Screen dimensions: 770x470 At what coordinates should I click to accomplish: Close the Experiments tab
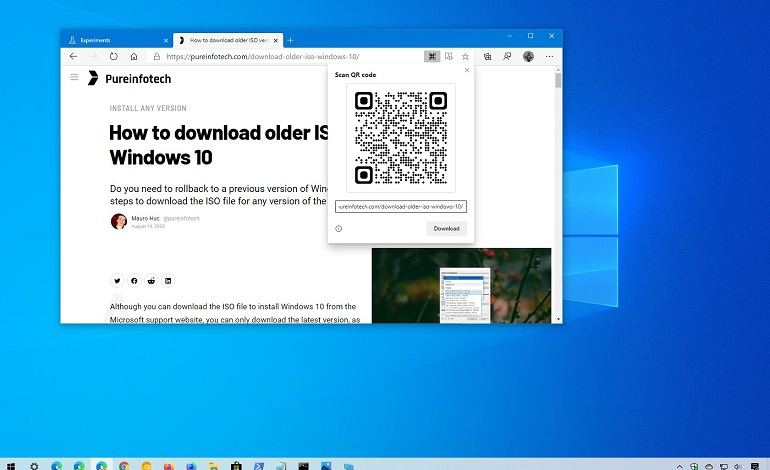click(166, 40)
